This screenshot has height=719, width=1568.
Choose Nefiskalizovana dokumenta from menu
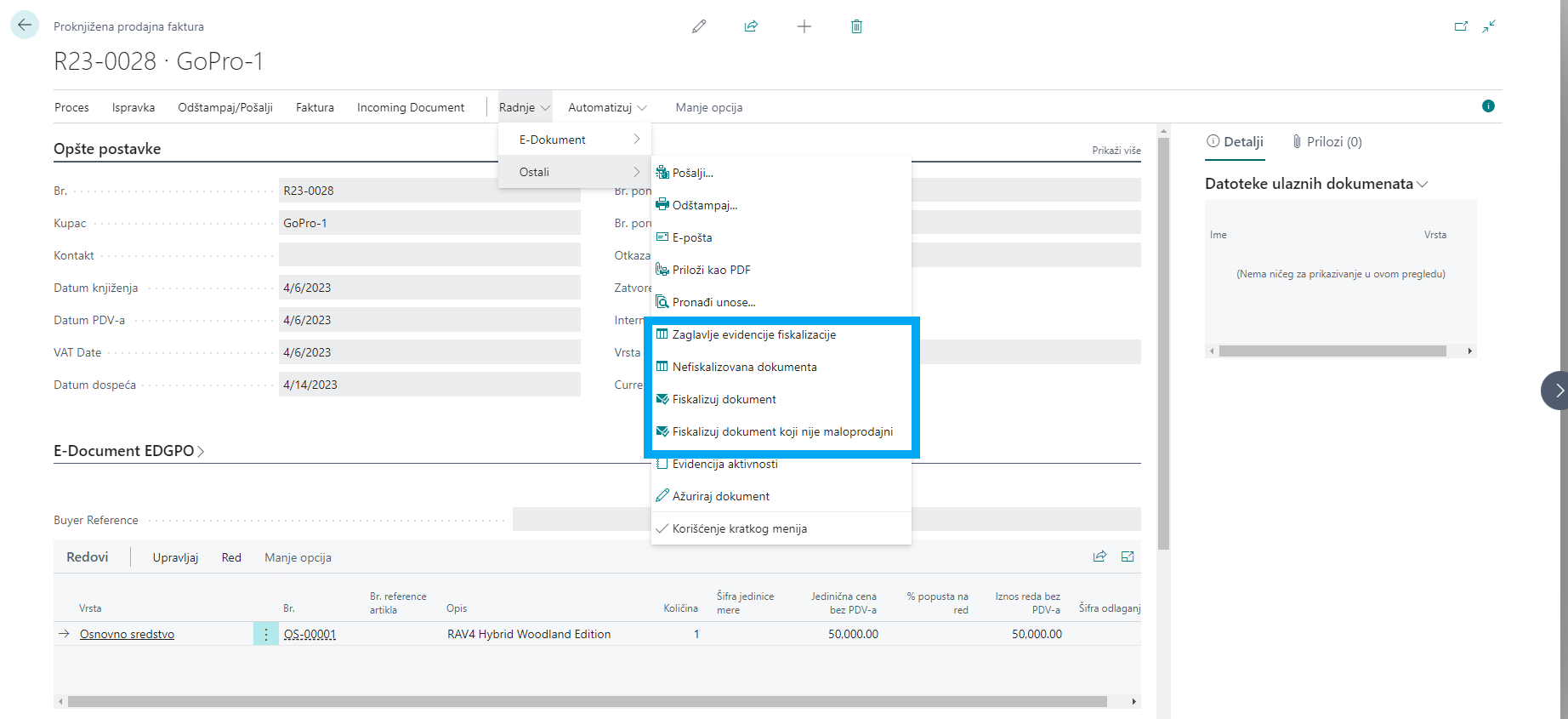pos(744,367)
